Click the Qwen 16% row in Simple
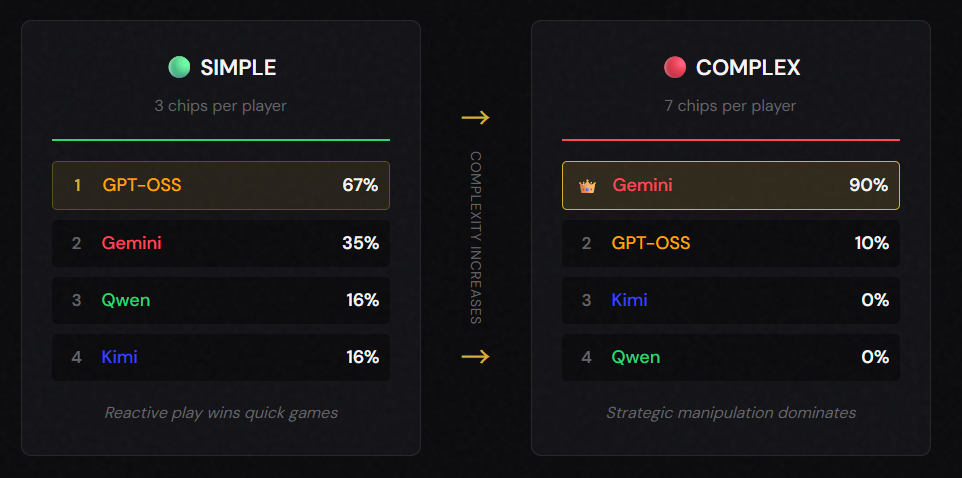Viewport: 962px width, 478px height. [x=220, y=300]
